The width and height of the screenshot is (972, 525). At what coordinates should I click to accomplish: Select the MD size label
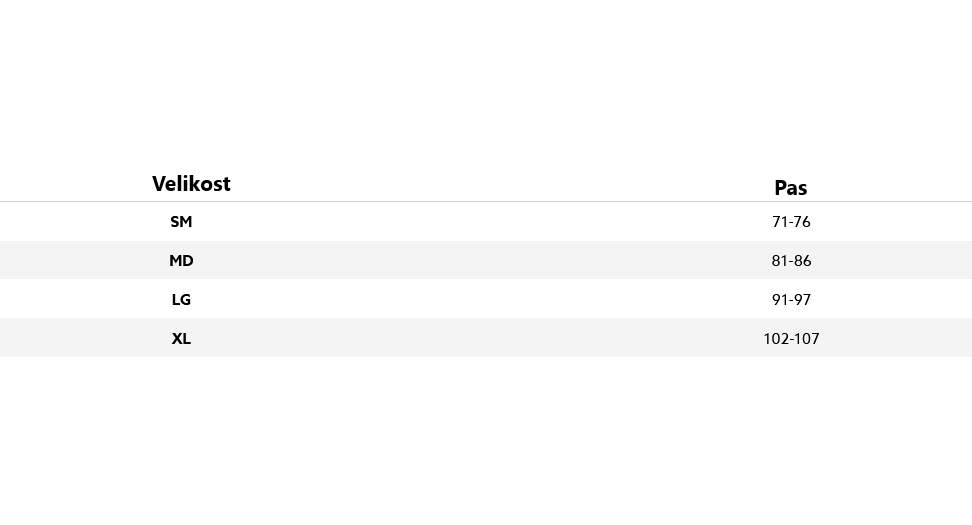coord(181,261)
